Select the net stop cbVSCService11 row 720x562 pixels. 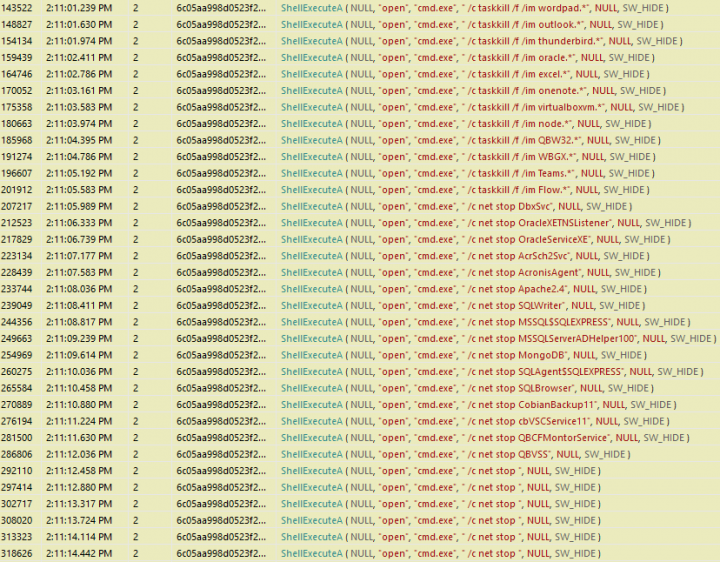pos(360,421)
